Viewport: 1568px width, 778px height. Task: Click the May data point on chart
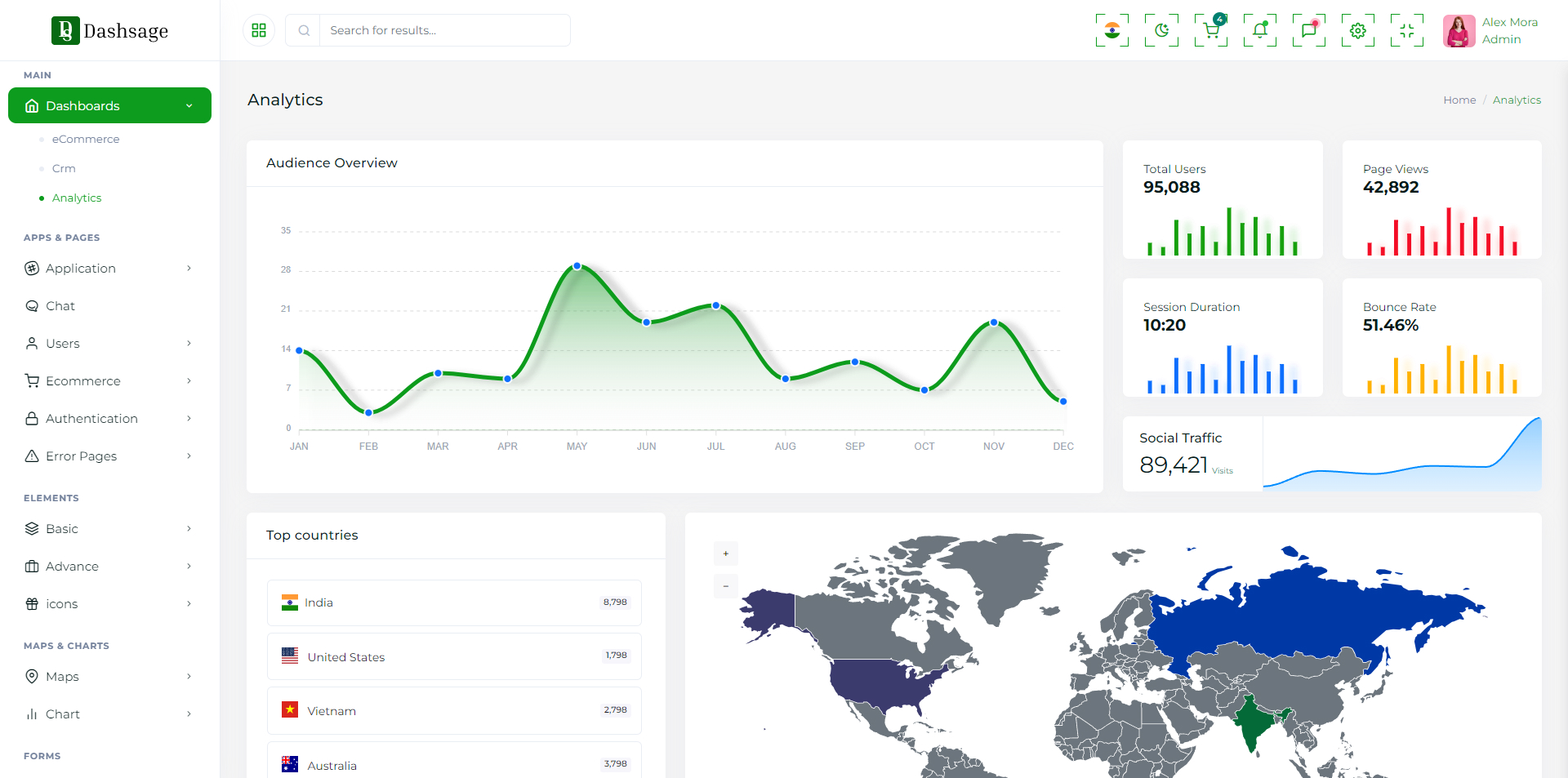tap(577, 266)
